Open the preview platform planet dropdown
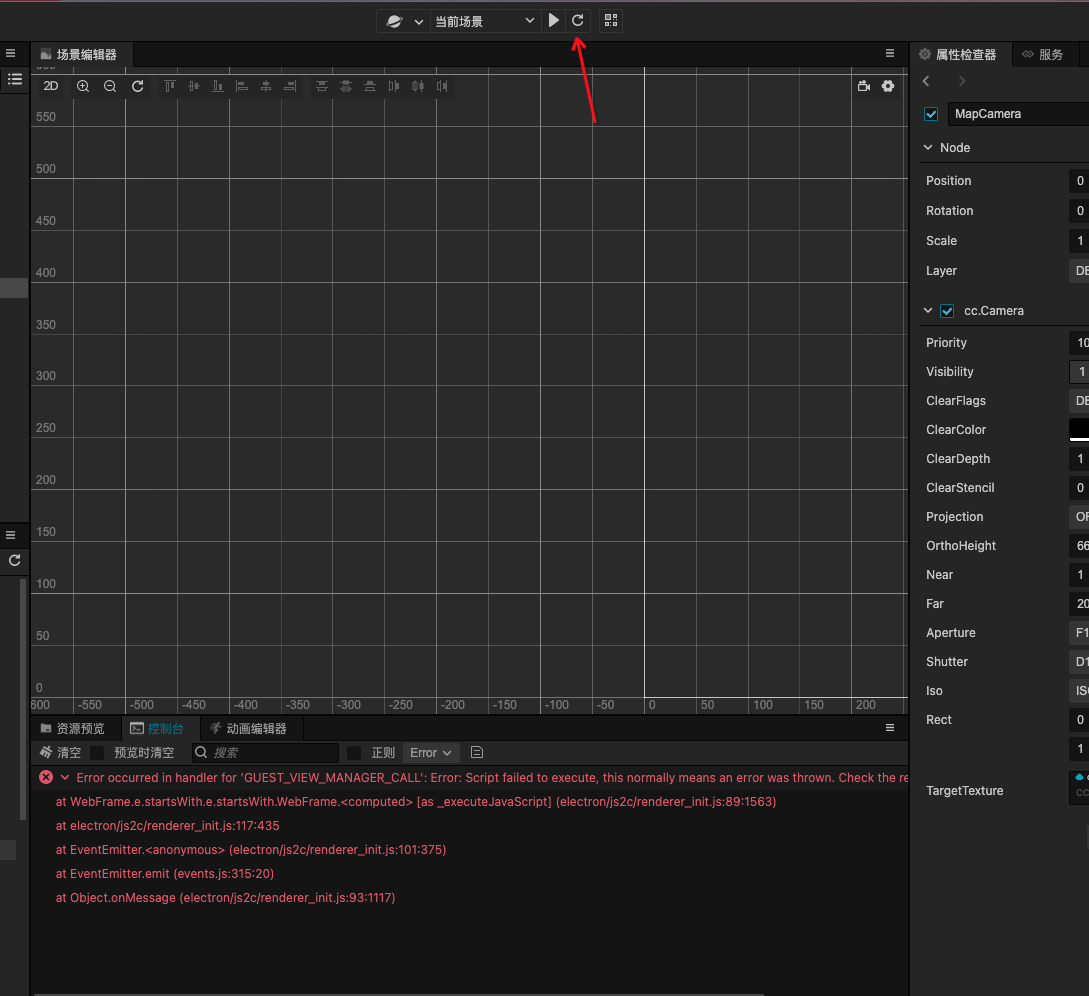 (404, 22)
